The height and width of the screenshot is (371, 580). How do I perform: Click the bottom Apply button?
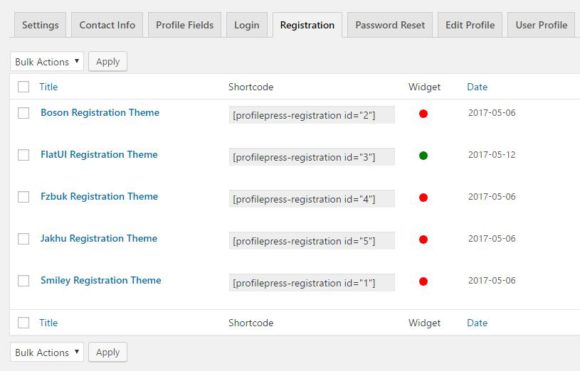pos(108,352)
